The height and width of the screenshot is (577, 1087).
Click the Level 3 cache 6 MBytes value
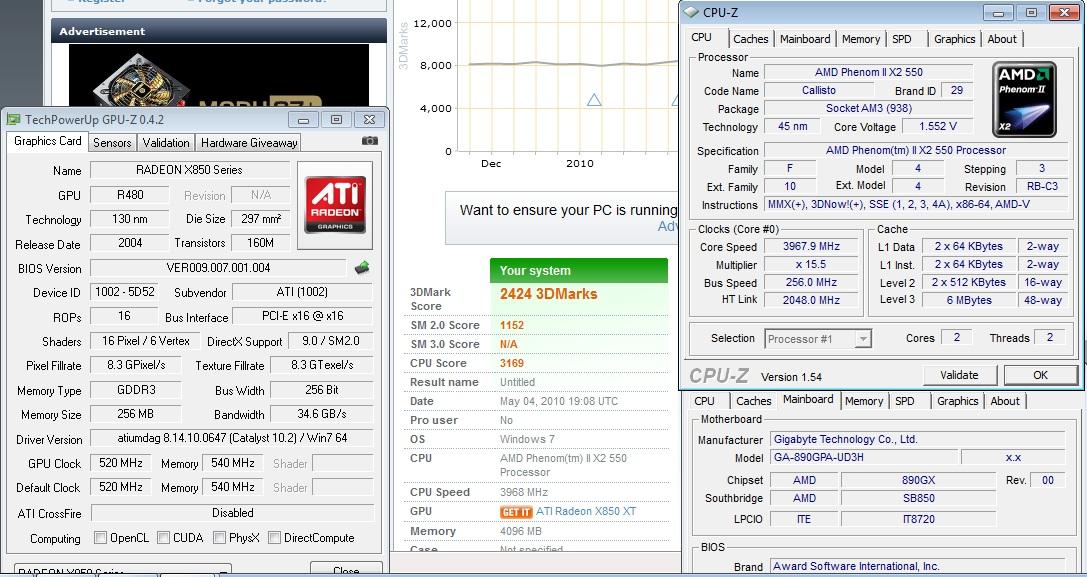969,300
